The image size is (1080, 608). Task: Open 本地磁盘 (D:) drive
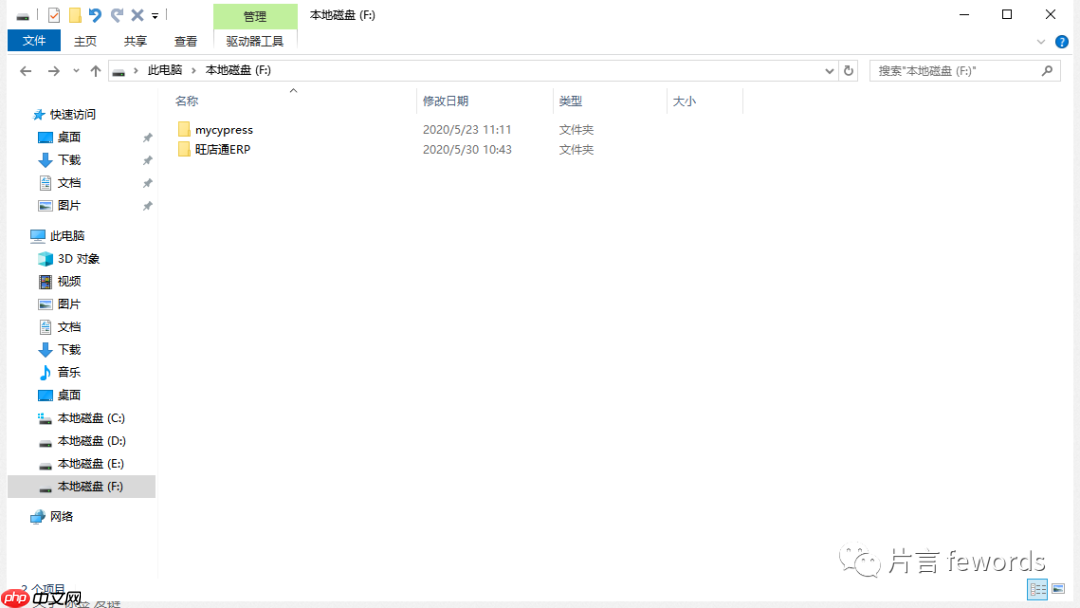click(92, 441)
